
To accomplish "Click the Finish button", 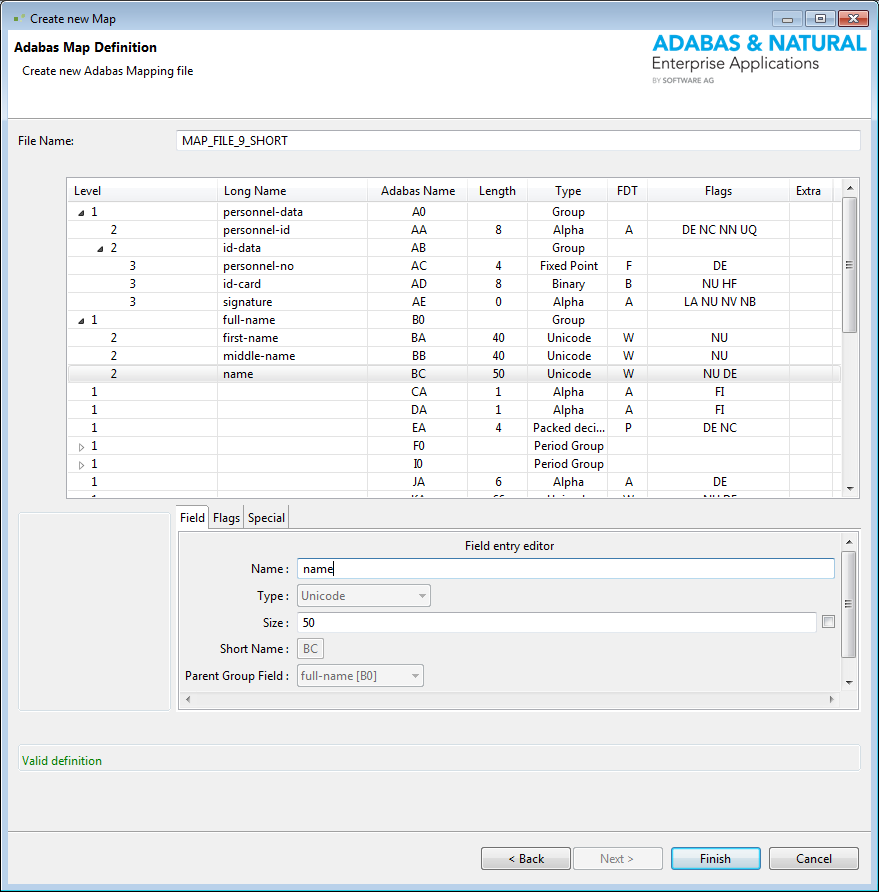I will point(715,858).
